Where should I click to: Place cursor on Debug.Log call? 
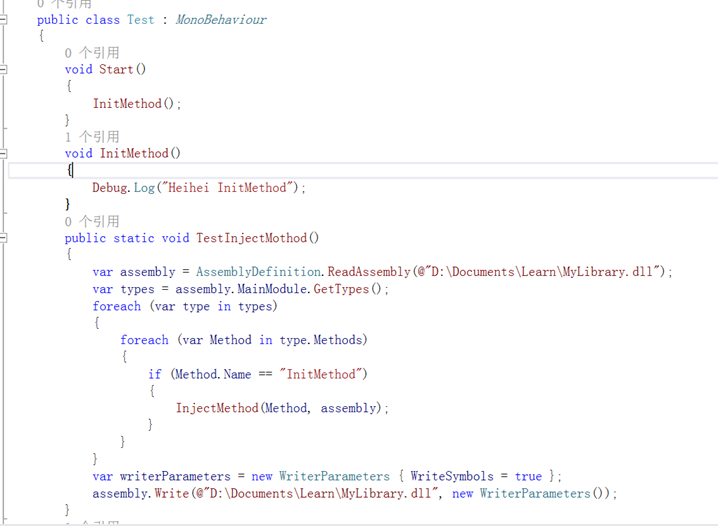pyautogui.click(x=126, y=187)
